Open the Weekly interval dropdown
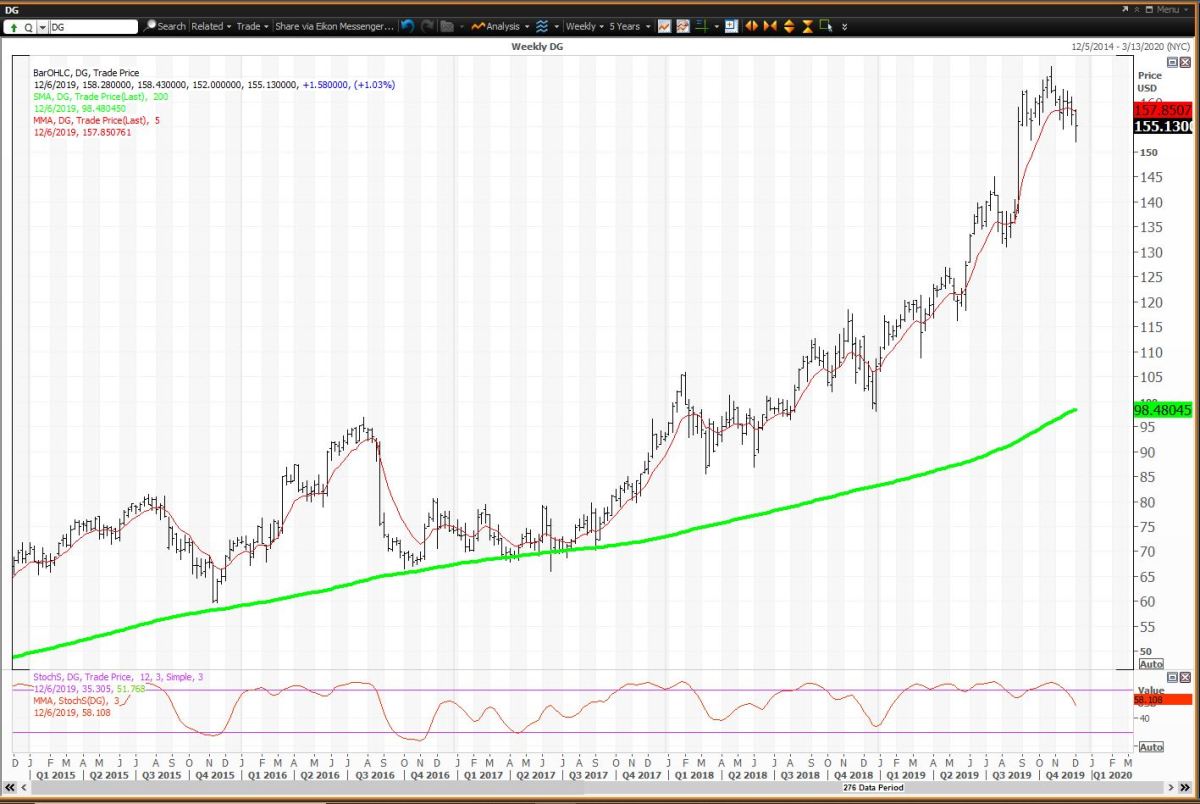The height and width of the screenshot is (804, 1200). tap(584, 26)
